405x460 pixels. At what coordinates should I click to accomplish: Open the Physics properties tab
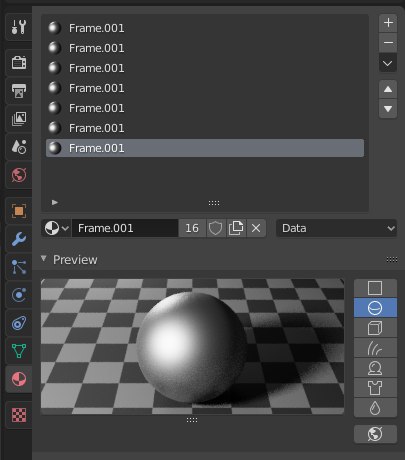click(x=19, y=295)
